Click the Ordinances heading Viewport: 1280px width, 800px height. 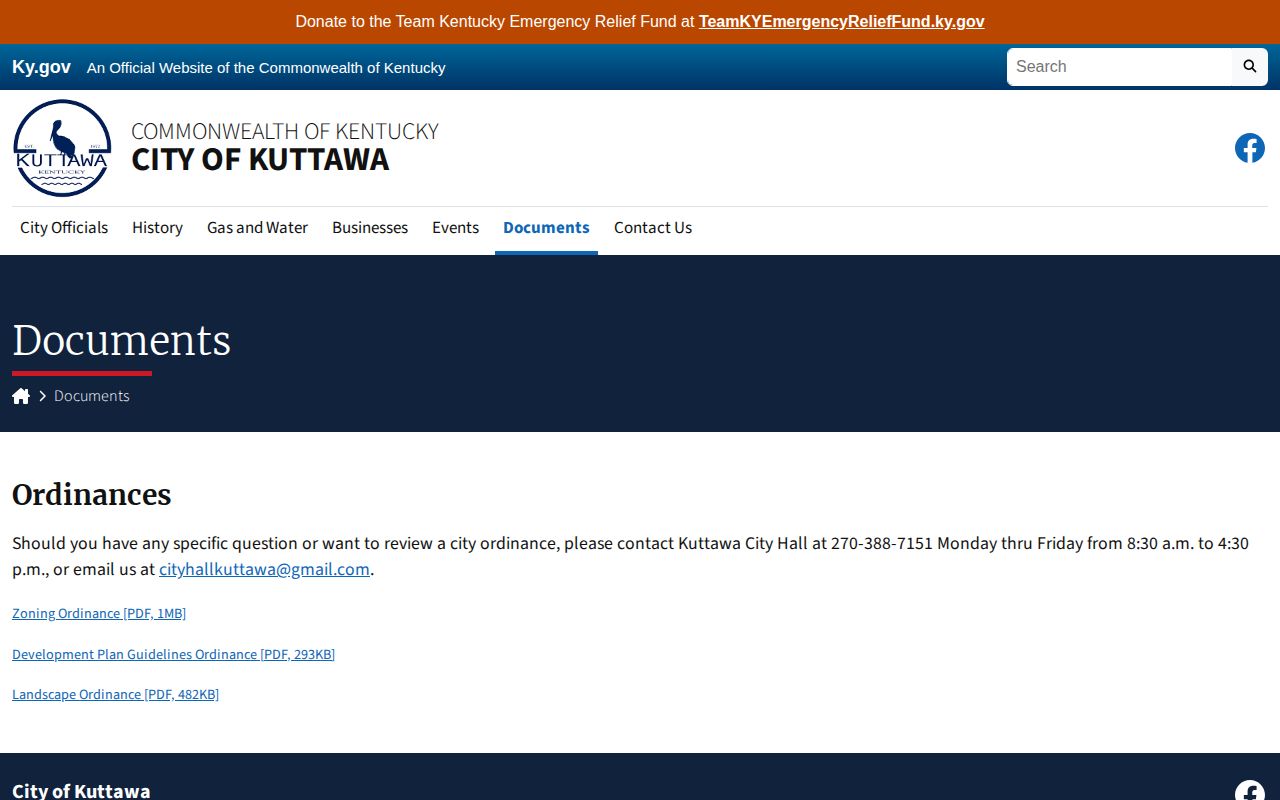92,495
